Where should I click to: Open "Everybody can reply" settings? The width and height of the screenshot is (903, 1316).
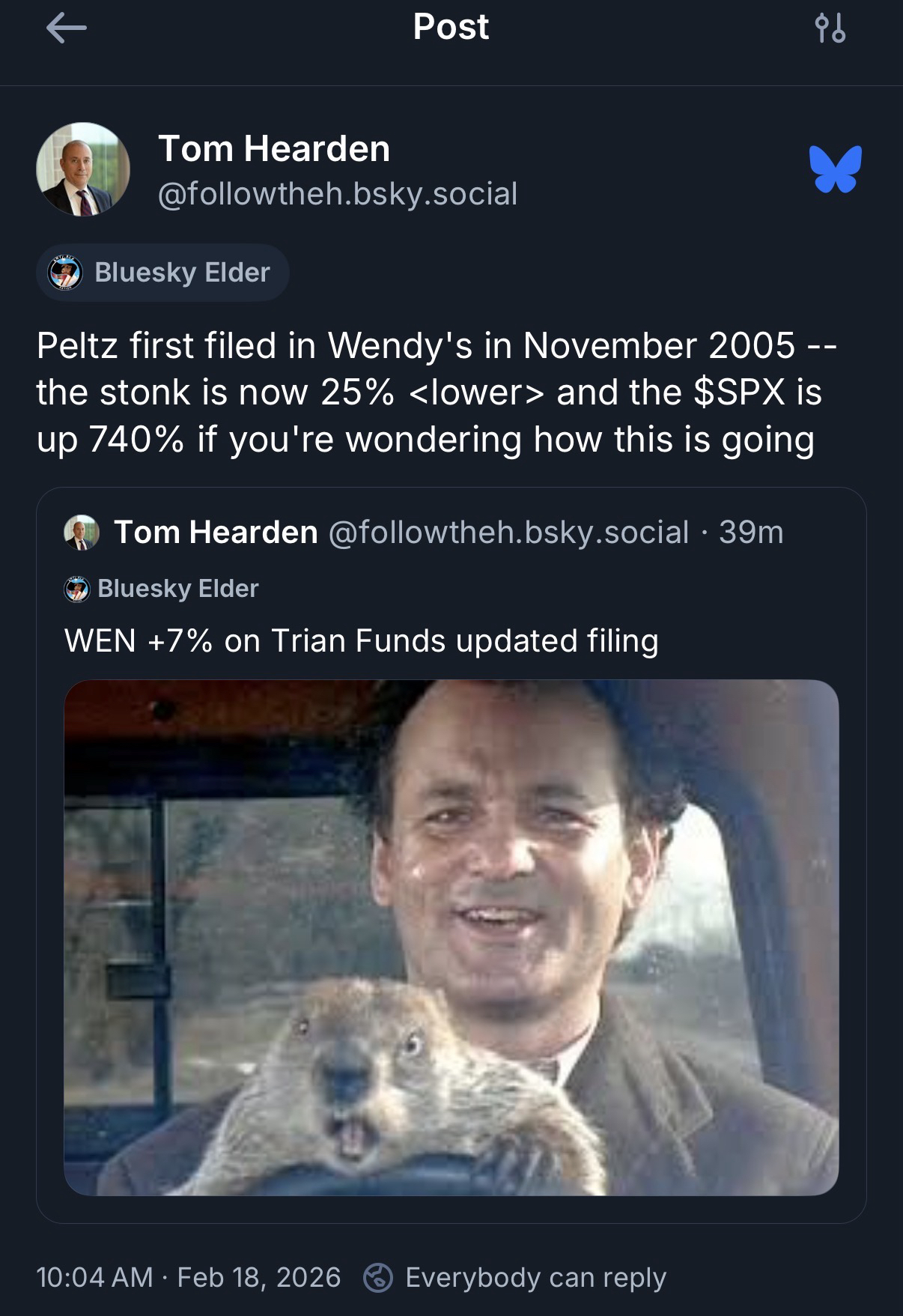[535, 1277]
